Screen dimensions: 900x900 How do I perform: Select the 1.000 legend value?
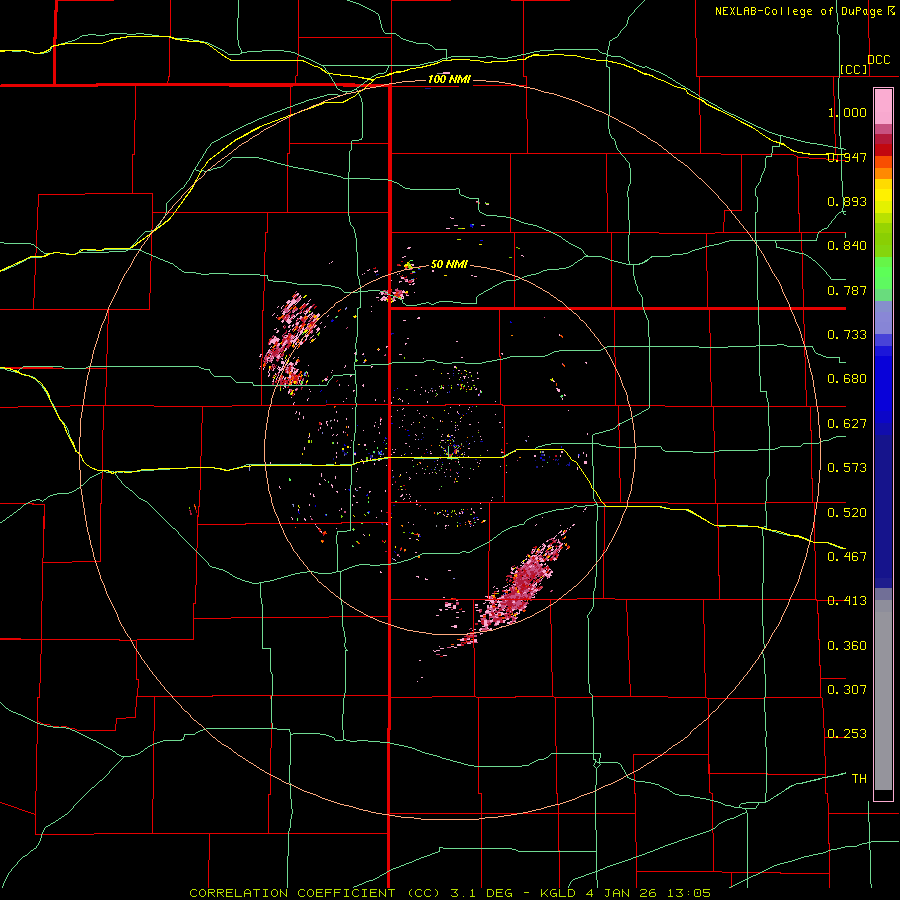(847, 112)
